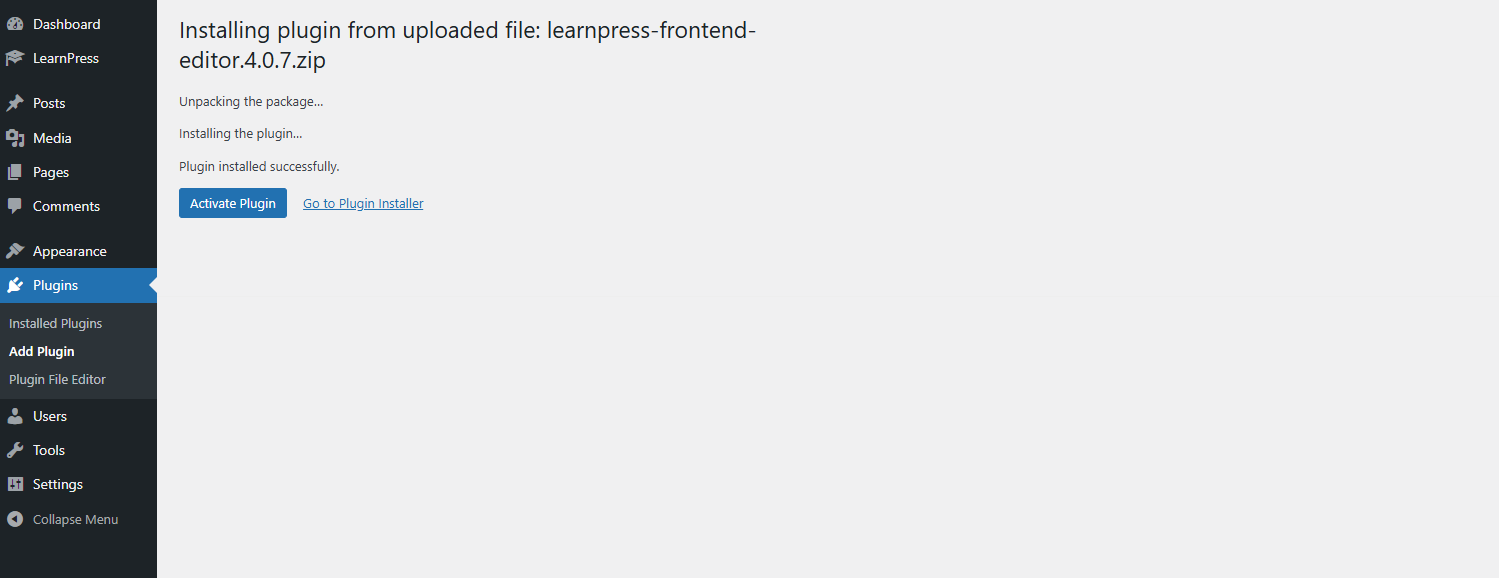
Task: Open Installed Plugins submenu item
Action: pos(56,323)
